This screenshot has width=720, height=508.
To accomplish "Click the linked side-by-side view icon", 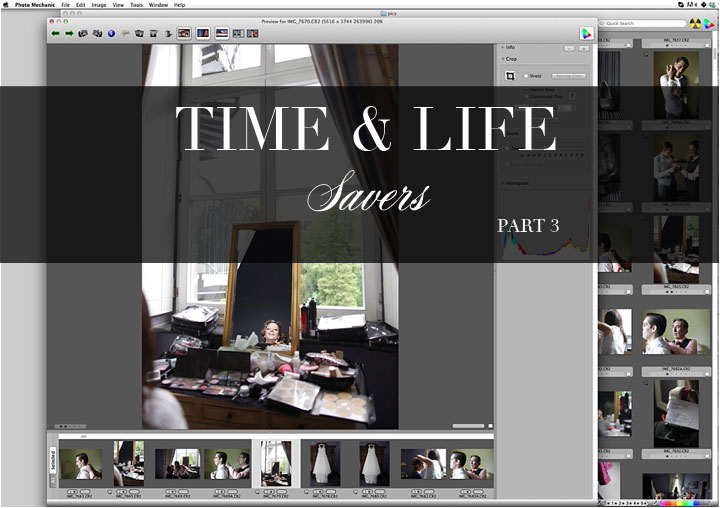I will 238,34.
